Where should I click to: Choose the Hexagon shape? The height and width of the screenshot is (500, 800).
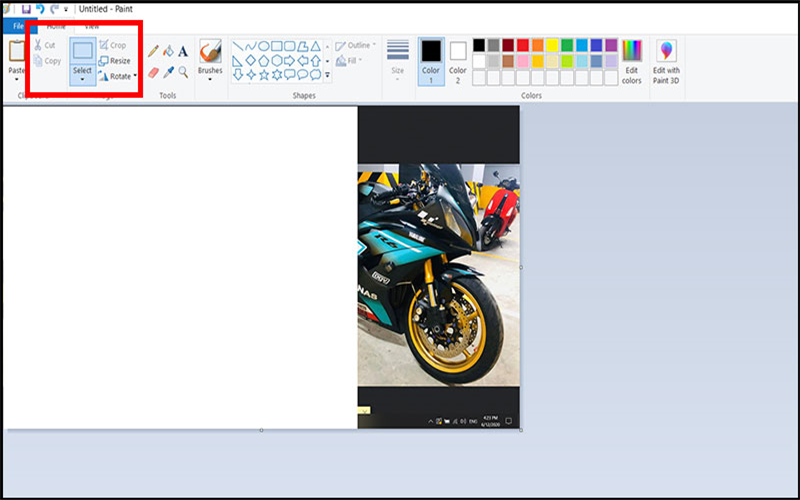pyautogui.click(x=277, y=61)
